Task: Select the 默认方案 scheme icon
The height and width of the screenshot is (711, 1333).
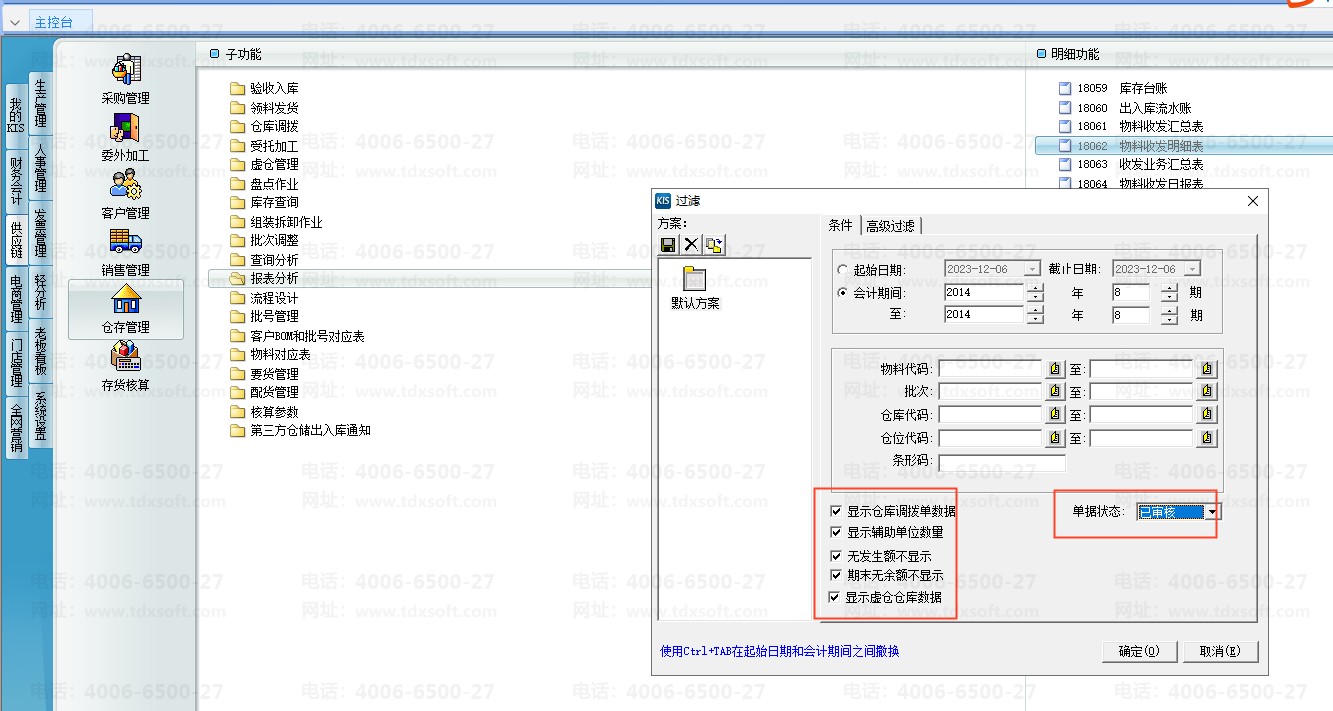Action: pos(695,289)
